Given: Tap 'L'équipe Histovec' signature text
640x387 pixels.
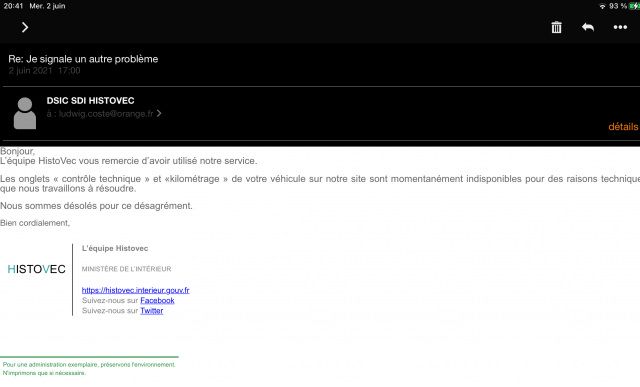Looking at the screenshot, I should click(115, 248).
